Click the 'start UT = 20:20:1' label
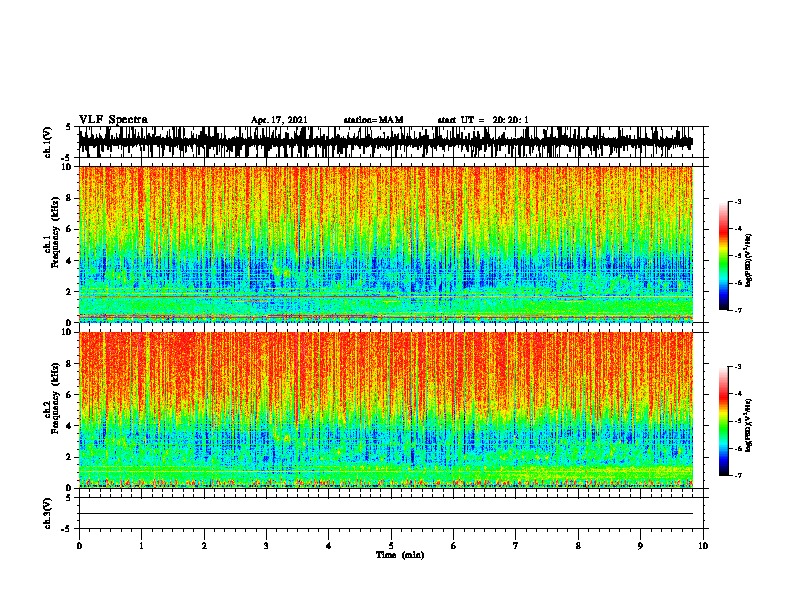 [483, 120]
